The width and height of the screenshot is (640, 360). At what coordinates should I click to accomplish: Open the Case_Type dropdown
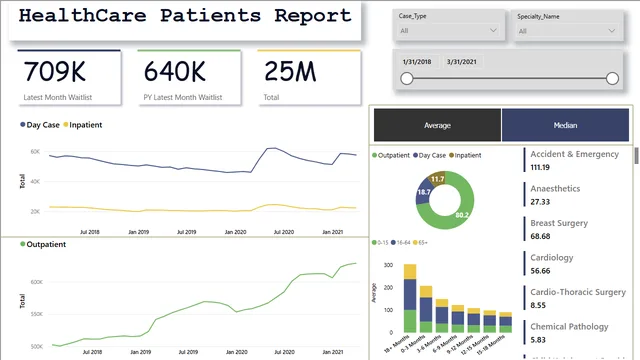(448, 31)
